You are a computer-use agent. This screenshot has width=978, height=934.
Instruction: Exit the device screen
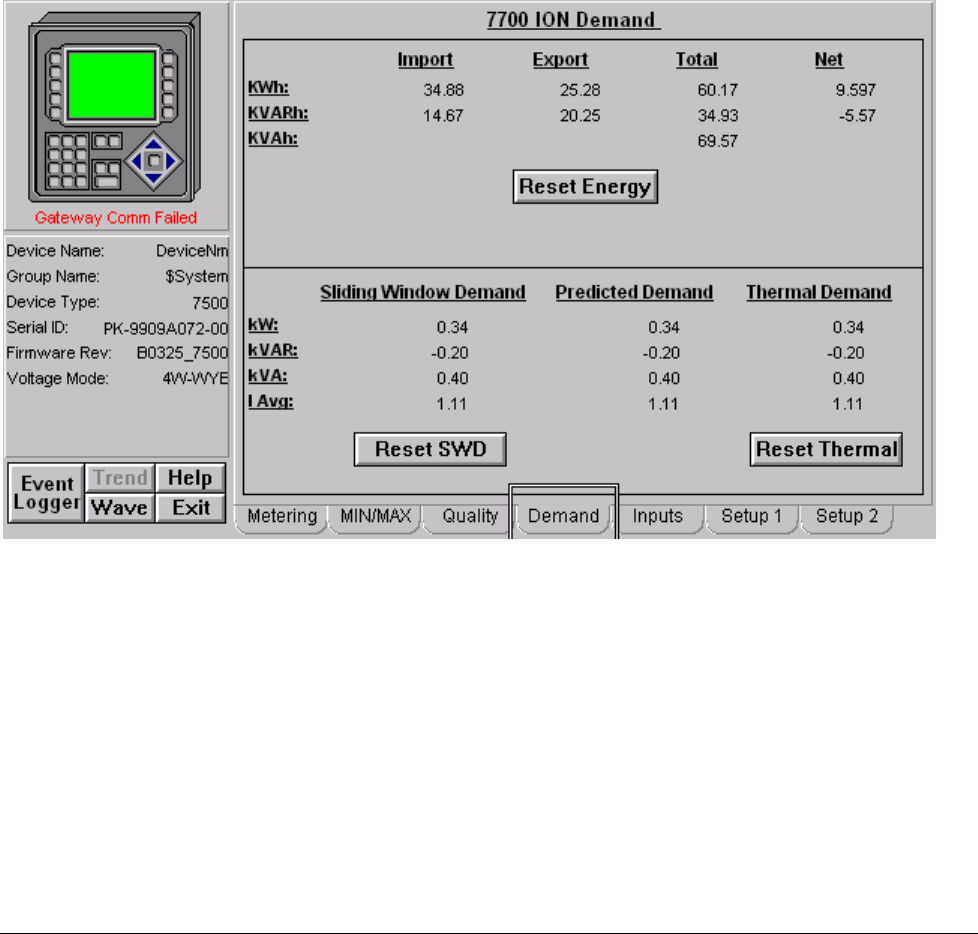(x=190, y=508)
